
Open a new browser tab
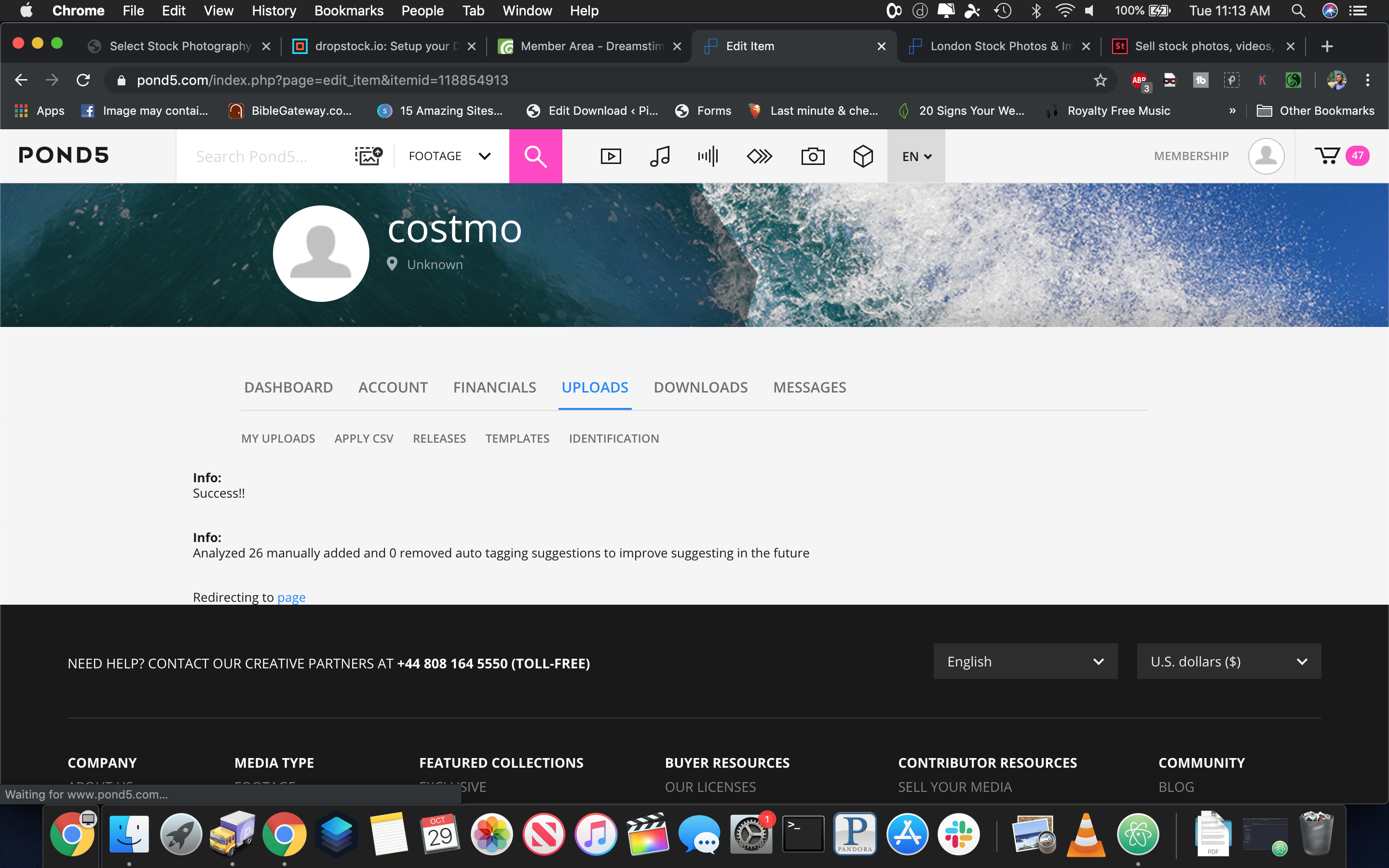pos(1327,46)
